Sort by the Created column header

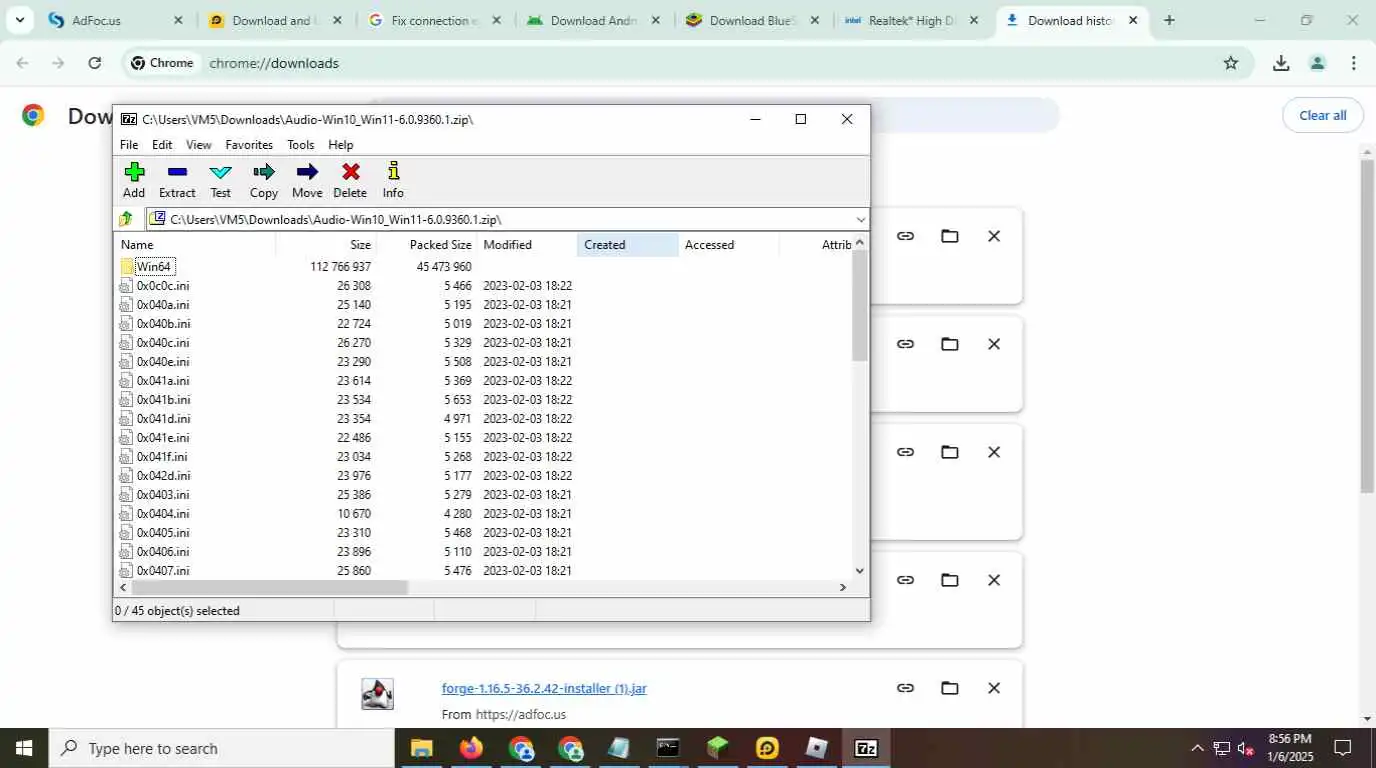628,244
